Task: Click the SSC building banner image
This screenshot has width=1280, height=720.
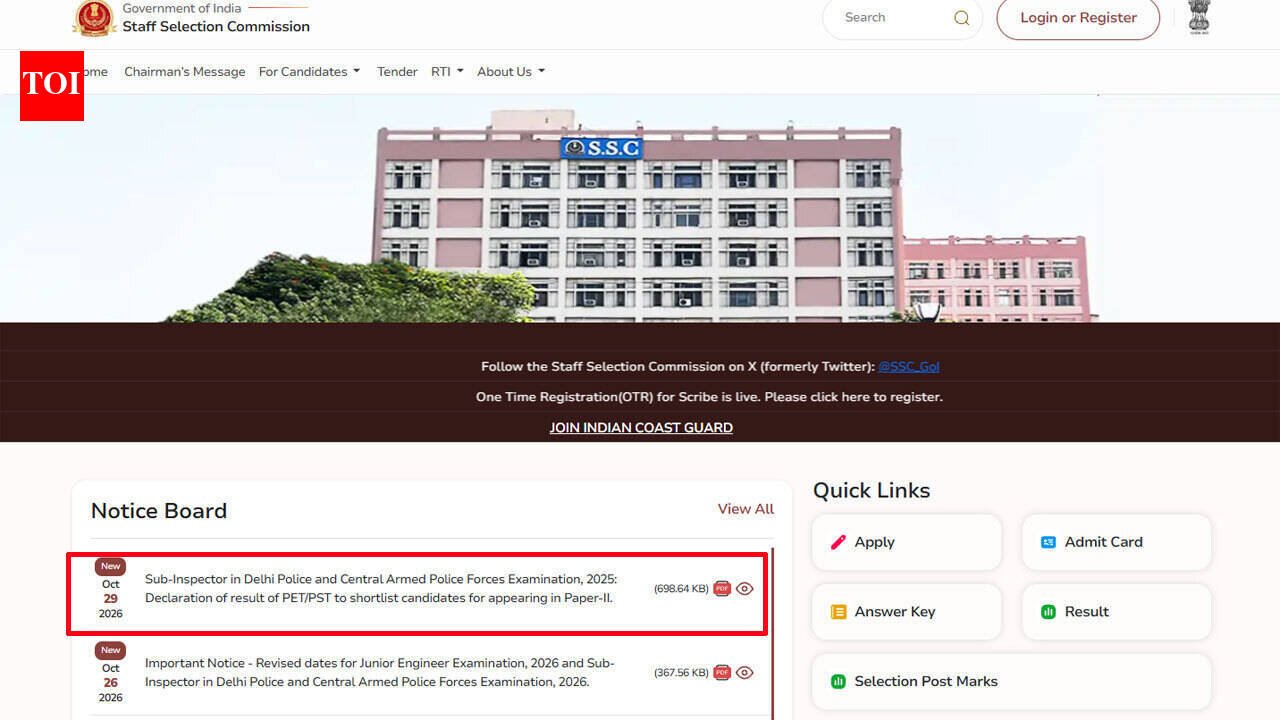Action: tap(640, 208)
